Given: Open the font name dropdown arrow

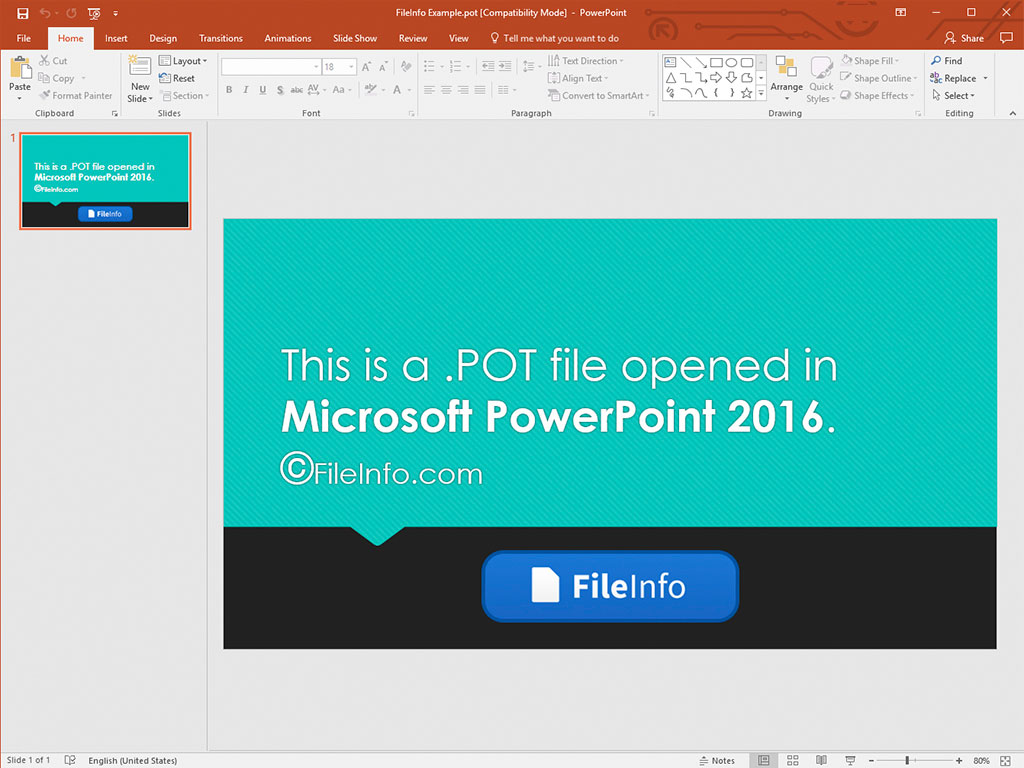Looking at the screenshot, I should 316,67.
